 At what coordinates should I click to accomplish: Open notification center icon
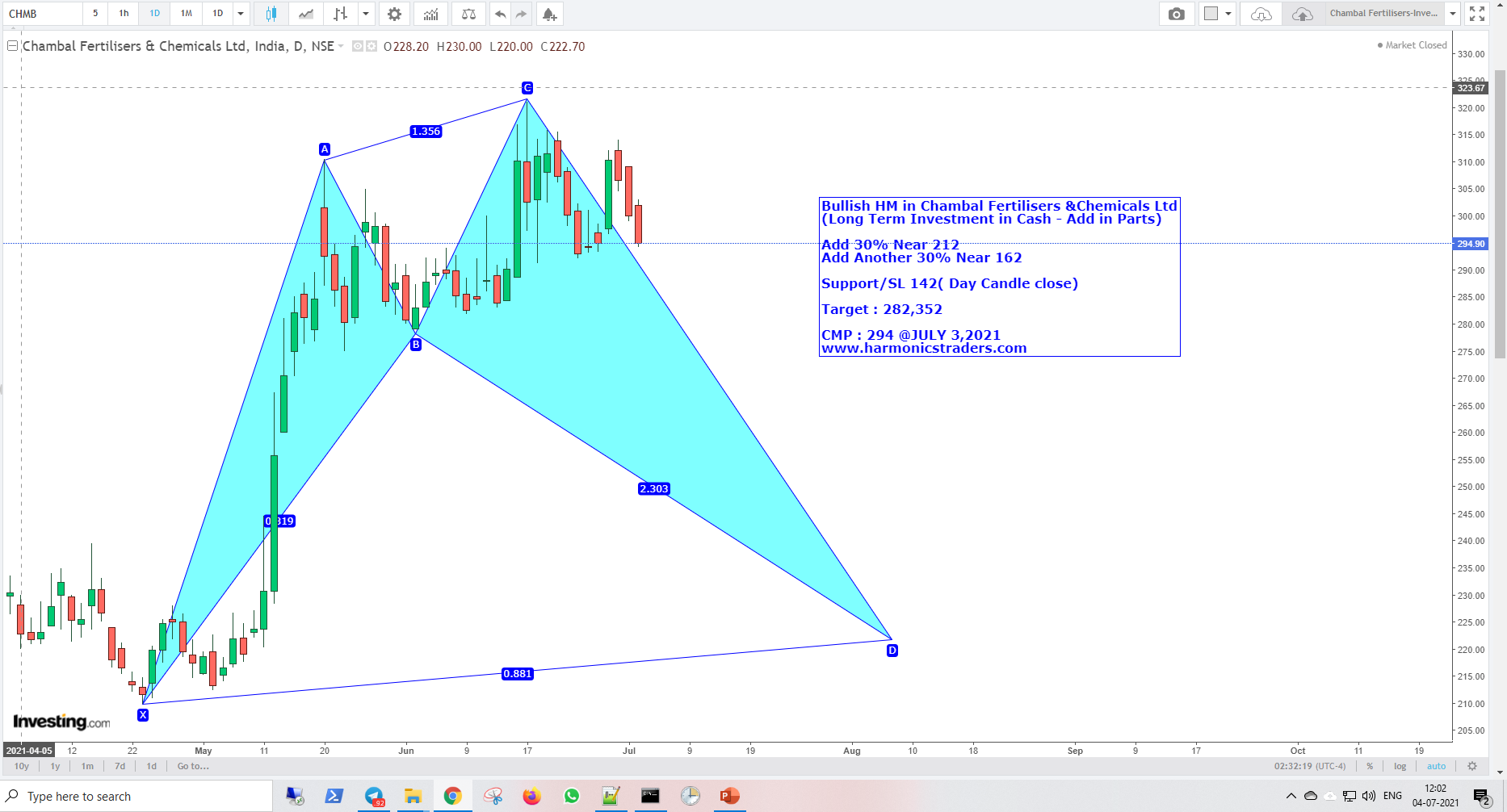[1482, 797]
